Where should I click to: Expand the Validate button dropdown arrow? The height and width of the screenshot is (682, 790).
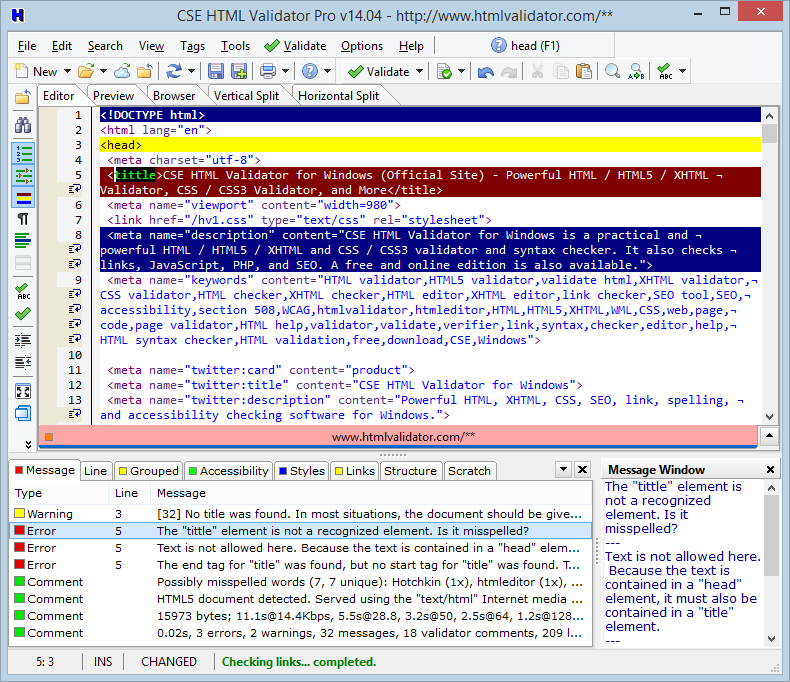pyautogui.click(x=419, y=72)
